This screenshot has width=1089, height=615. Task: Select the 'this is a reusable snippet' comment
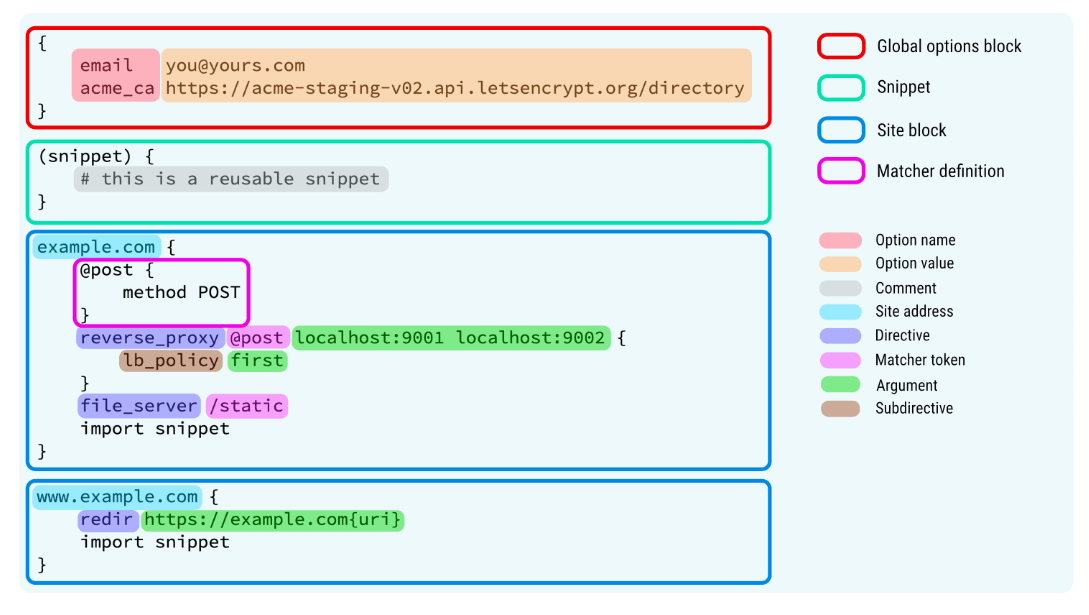click(x=230, y=179)
